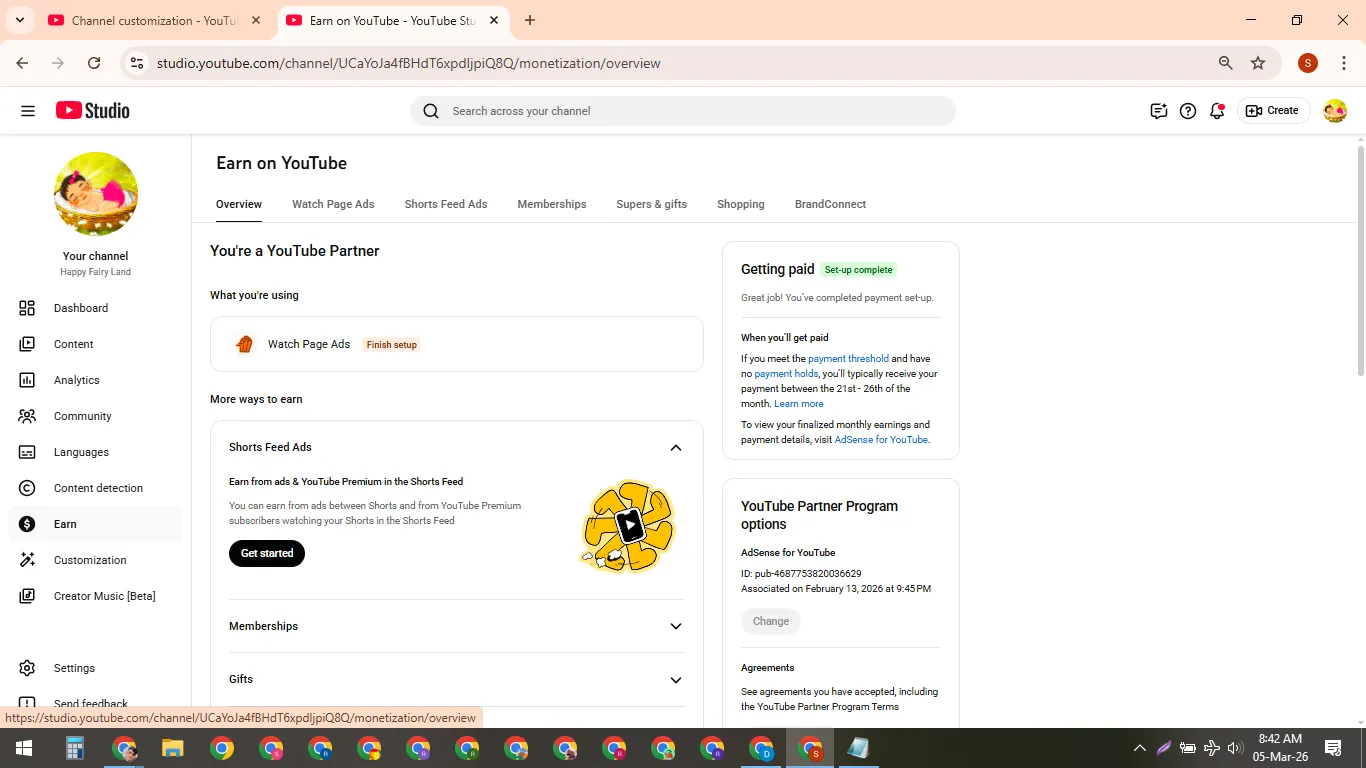Open the AdSense for YouTube link

tap(881, 440)
